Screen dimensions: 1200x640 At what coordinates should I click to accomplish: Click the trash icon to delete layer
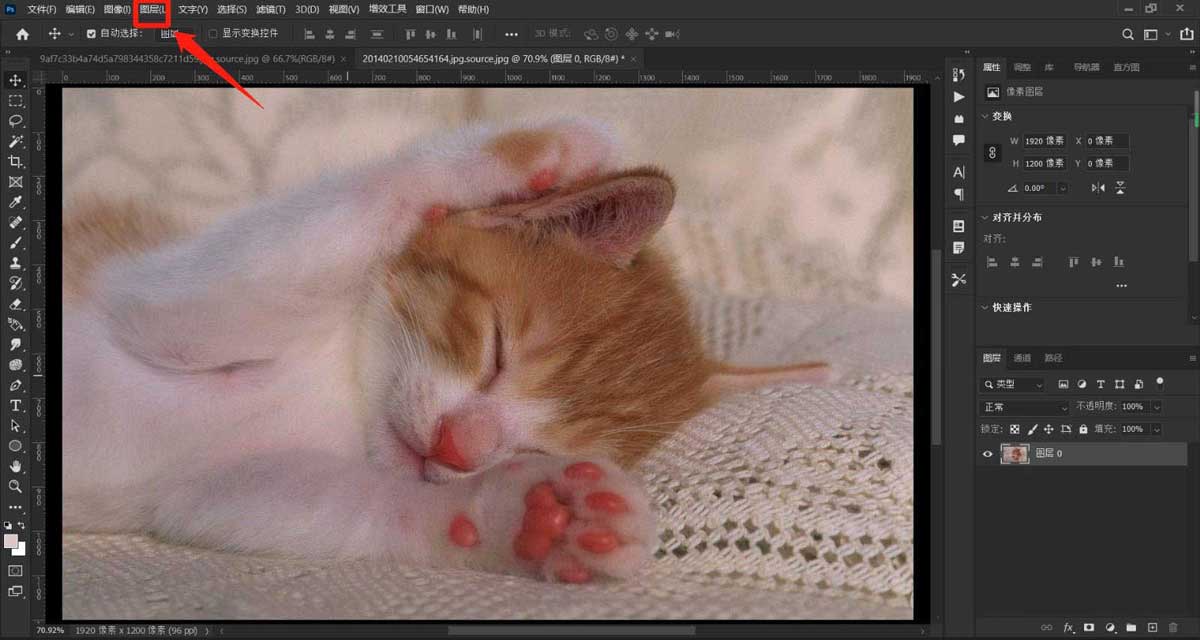coord(1175,627)
